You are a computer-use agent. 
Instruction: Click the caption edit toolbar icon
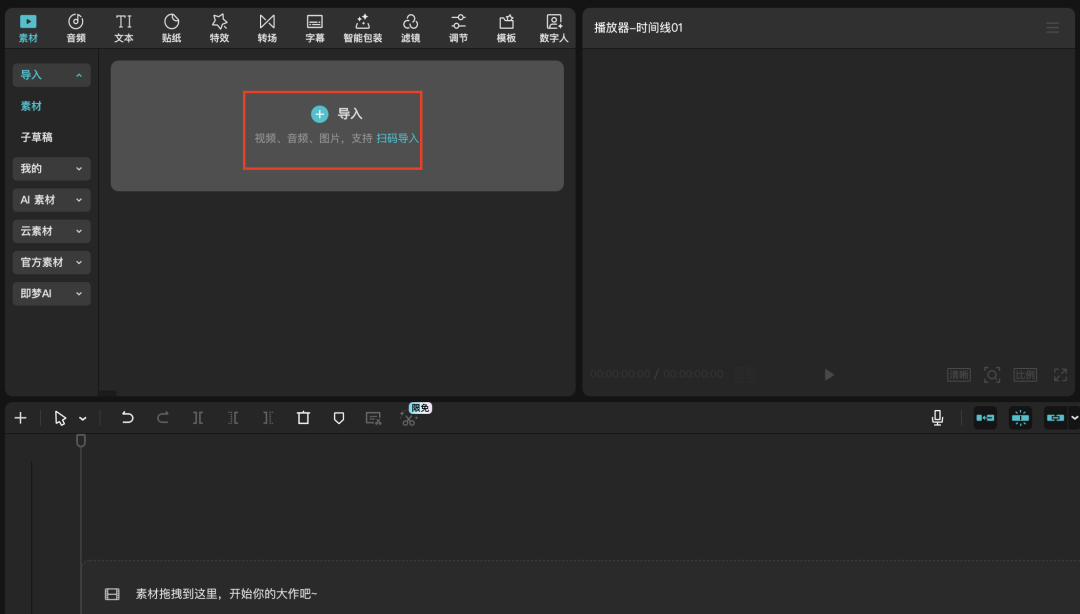coord(373,418)
